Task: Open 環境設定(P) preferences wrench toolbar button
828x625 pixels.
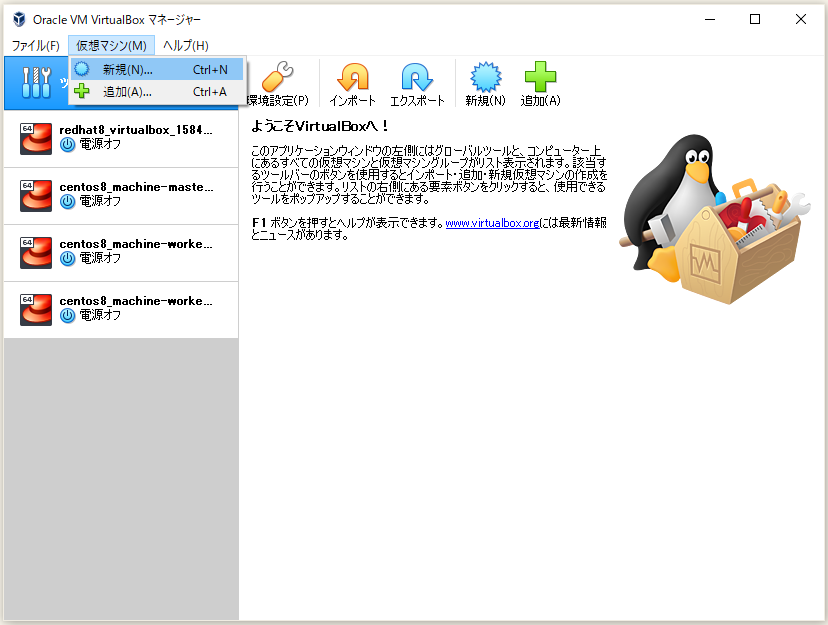Action: pos(278,83)
